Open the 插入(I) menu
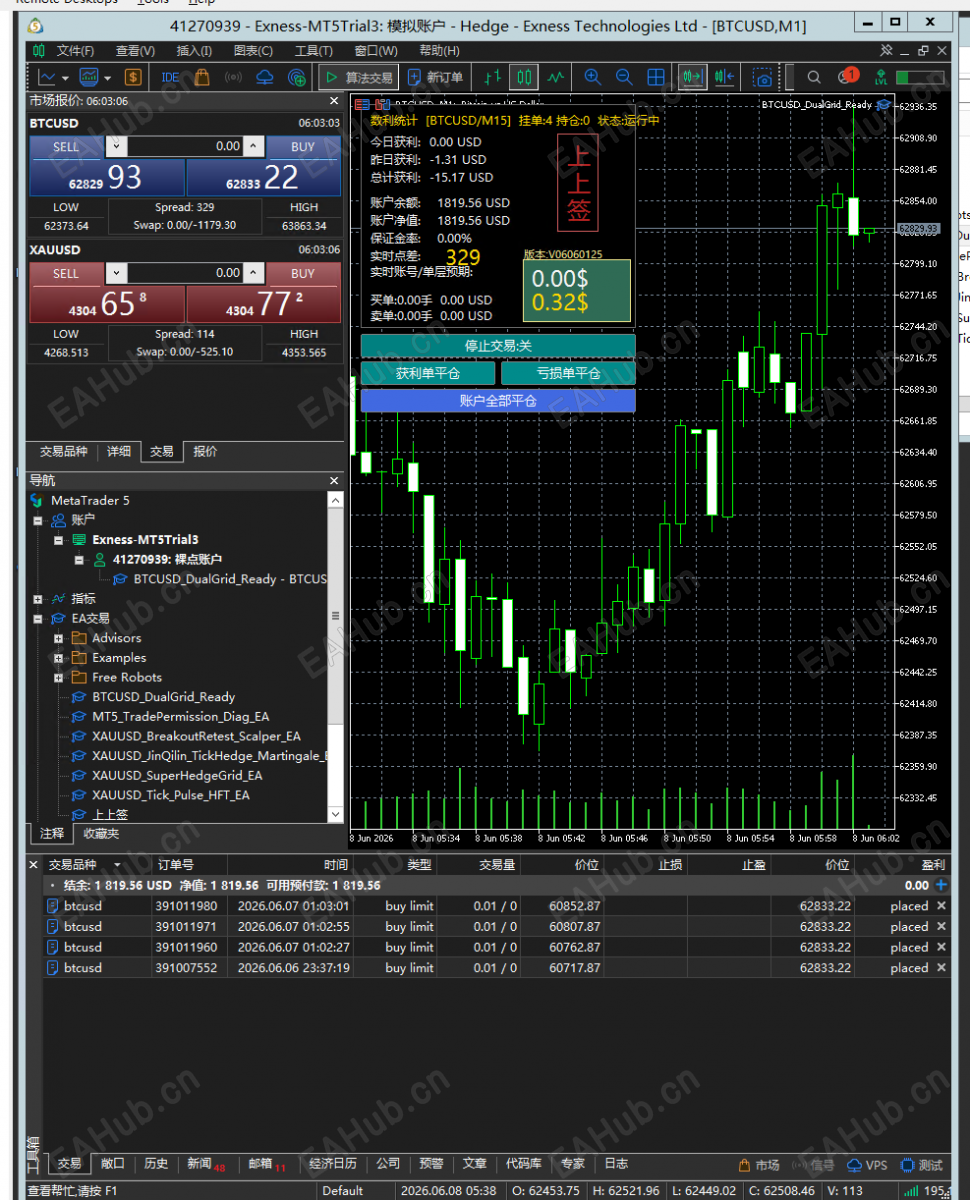The height and width of the screenshot is (1200, 970). [x=194, y=51]
